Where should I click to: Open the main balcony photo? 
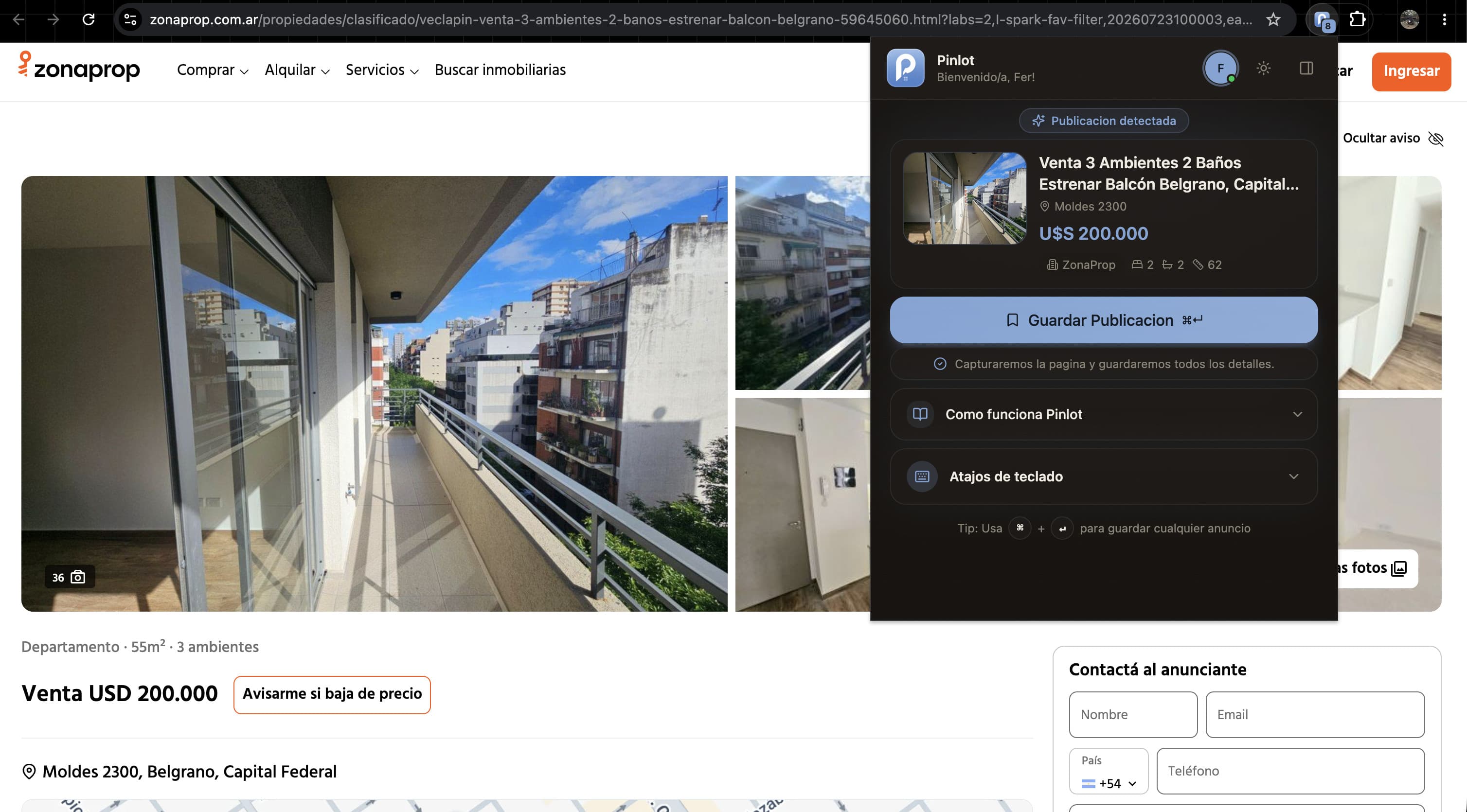374,393
